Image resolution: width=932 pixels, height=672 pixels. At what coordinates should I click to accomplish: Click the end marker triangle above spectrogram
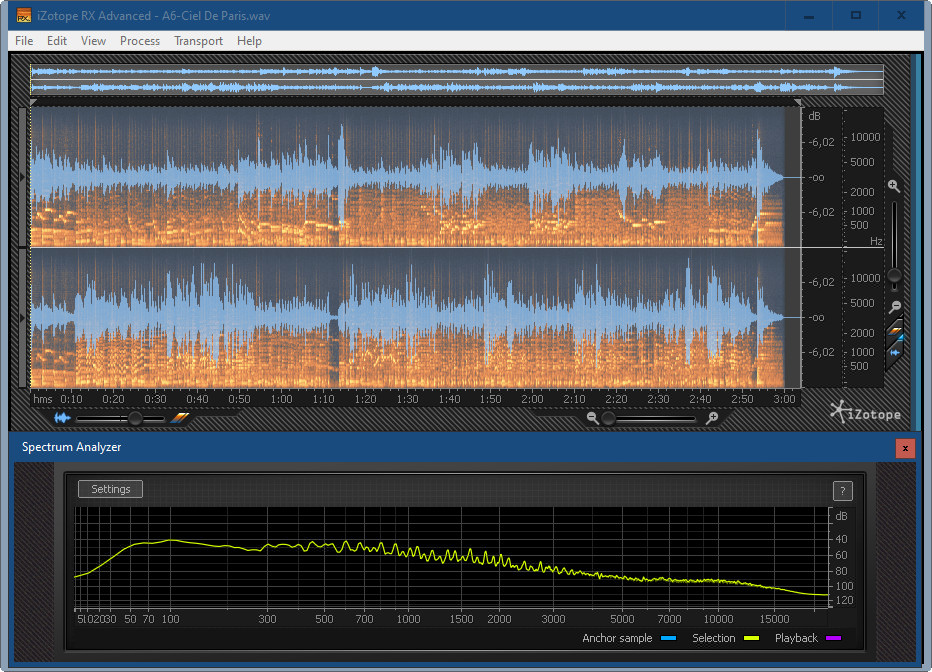798,103
